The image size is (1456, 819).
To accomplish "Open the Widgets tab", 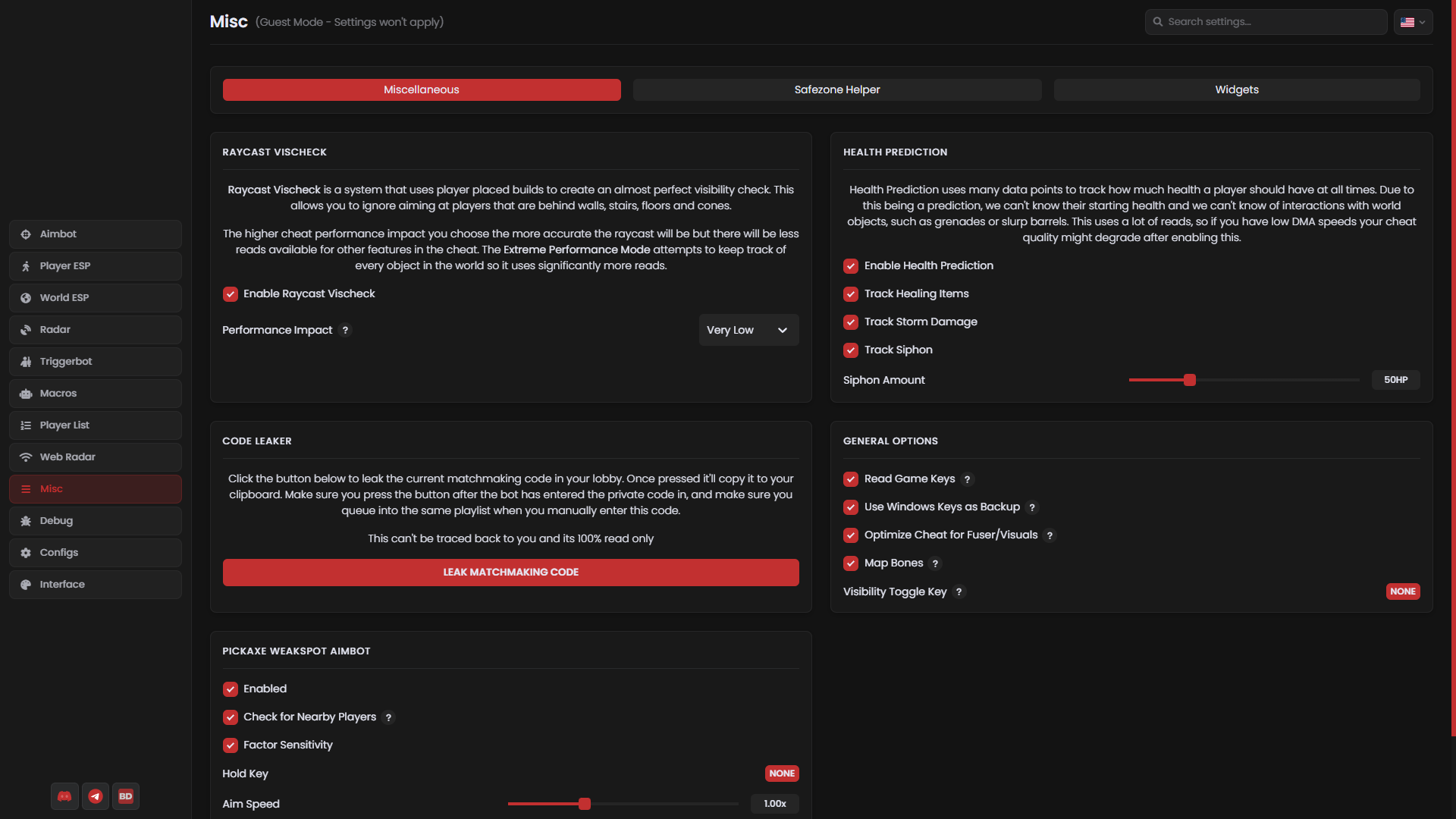I will pos(1237,89).
